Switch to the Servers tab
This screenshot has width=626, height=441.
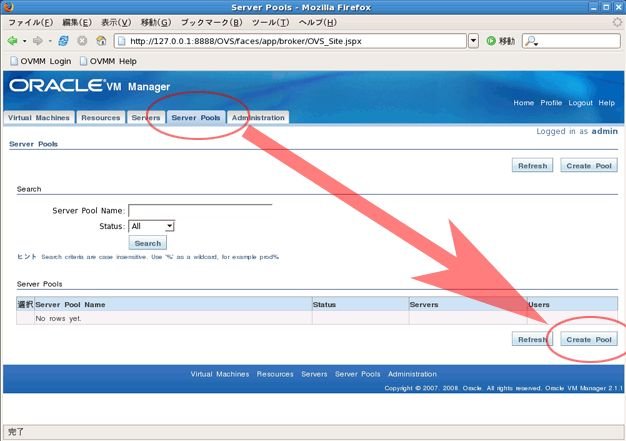coord(146,118)
